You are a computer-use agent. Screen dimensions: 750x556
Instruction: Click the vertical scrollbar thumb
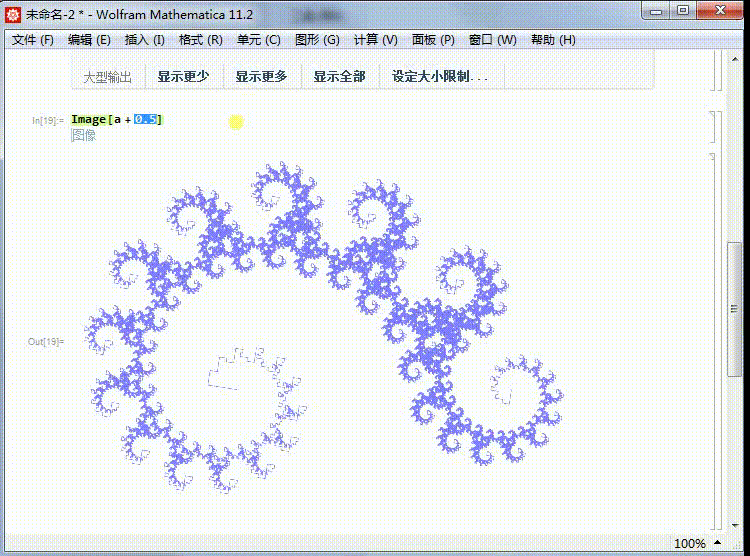pos(734,310)
